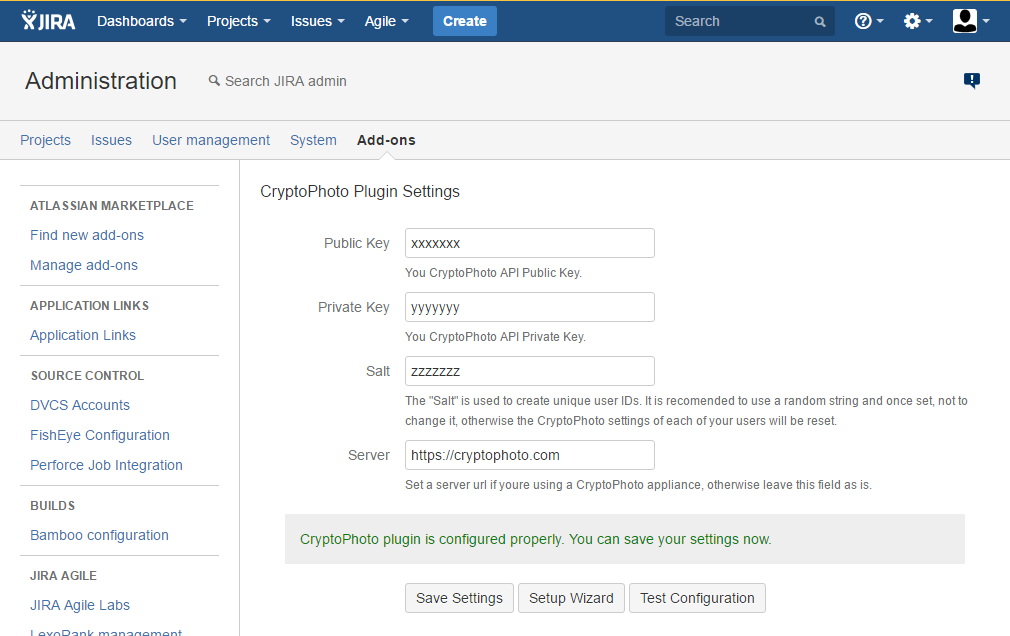Open FishEye Configuration
The width and height of the screenshot is (1010, 636).
pos(100,435)
